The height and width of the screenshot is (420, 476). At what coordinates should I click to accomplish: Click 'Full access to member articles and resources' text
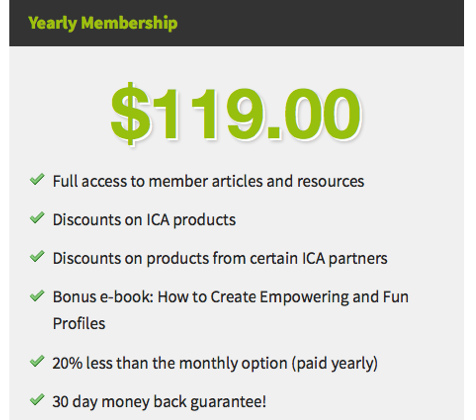coord(208,182)
